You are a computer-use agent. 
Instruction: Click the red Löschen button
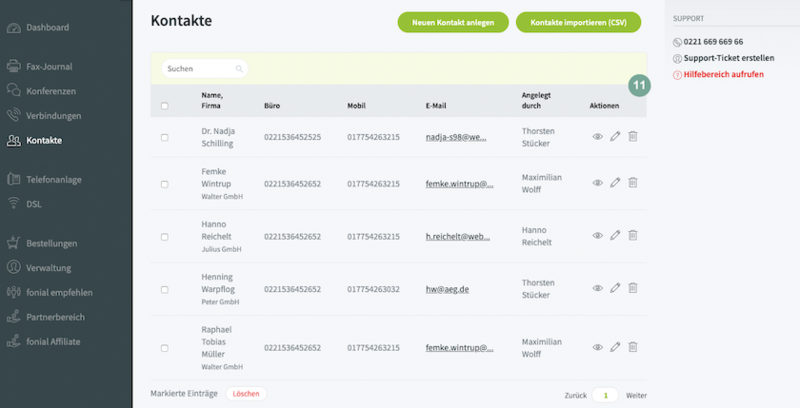coord(246,394)
